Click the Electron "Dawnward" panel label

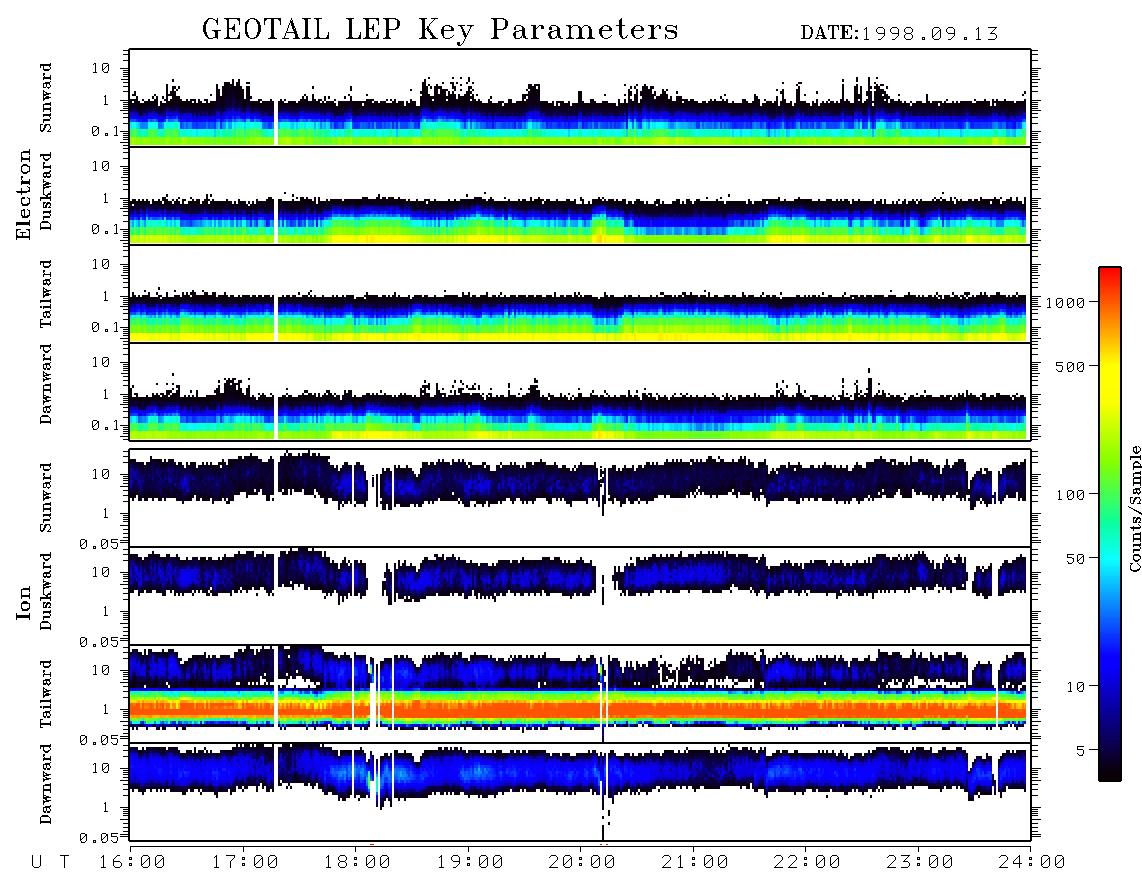[x=46, y=385]
